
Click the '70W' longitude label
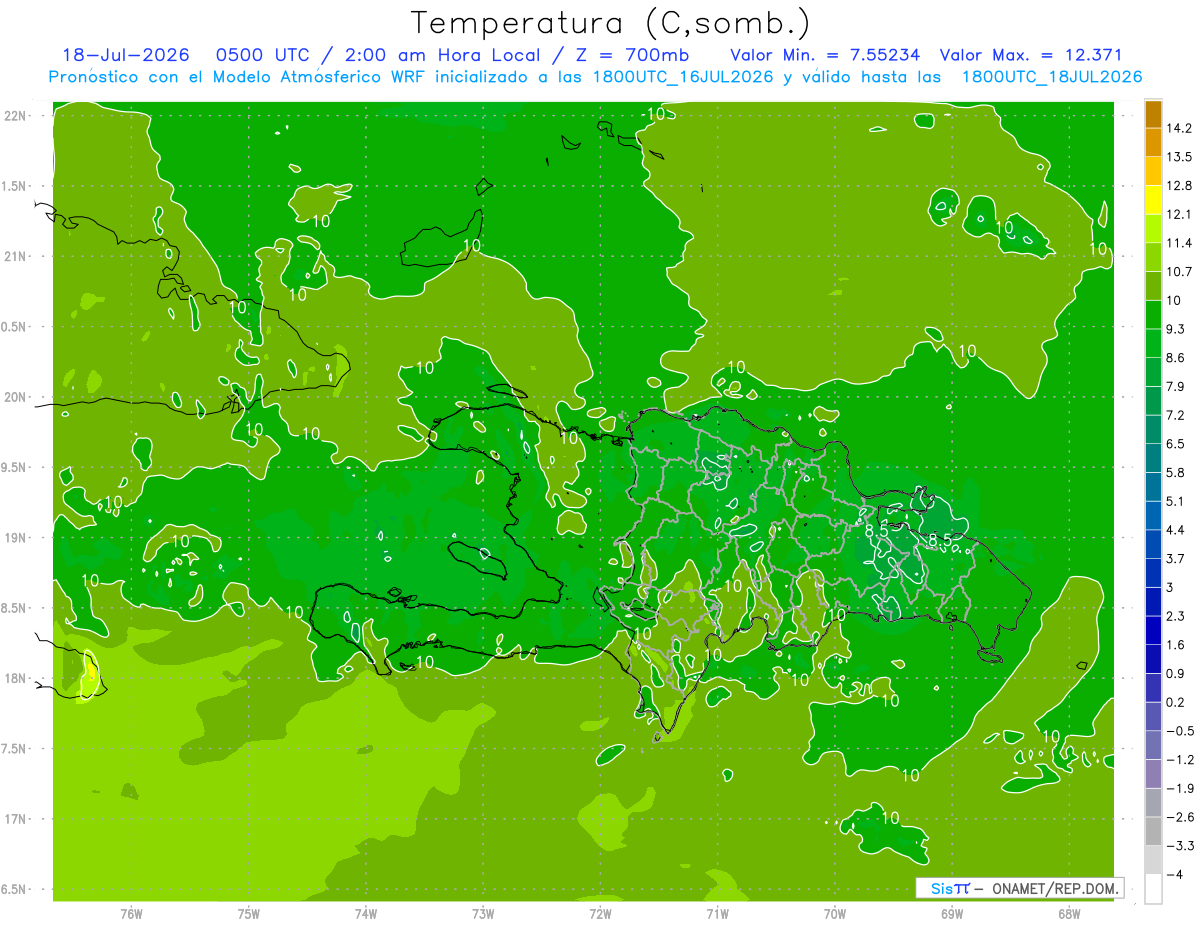click(834, 914)
